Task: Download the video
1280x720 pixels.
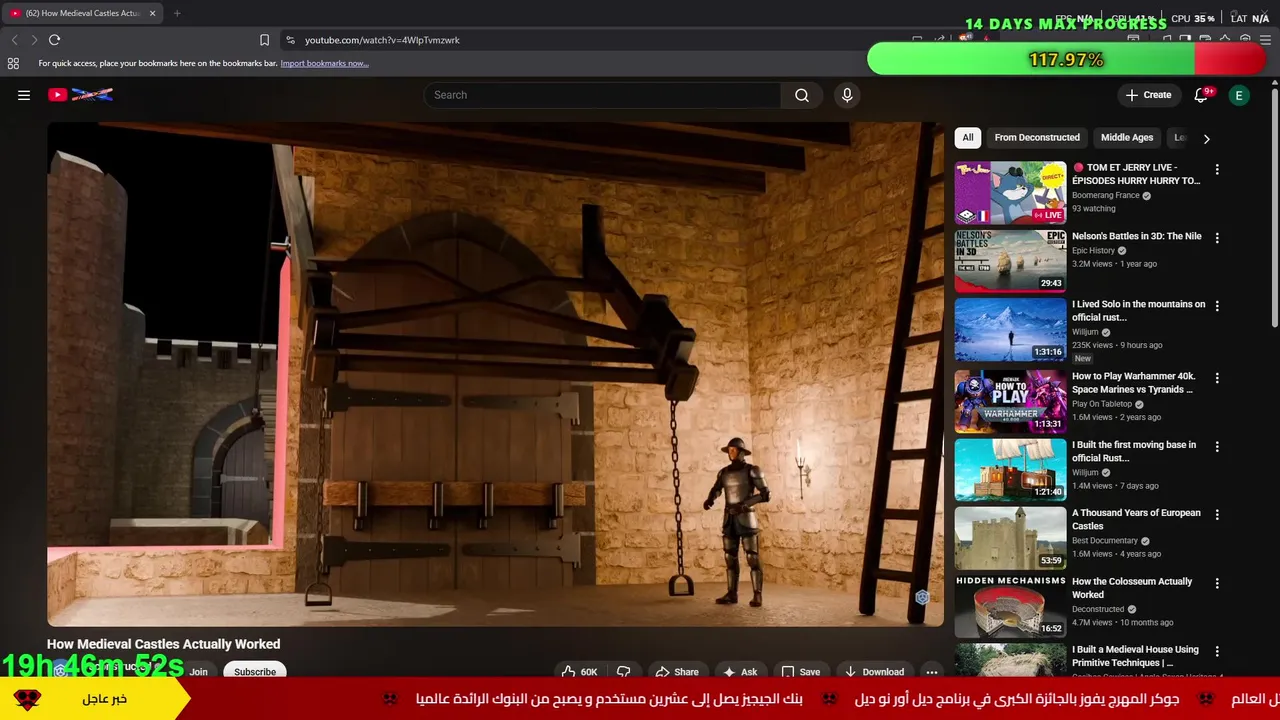Action: pyautogui.click(x=874, y=672)
